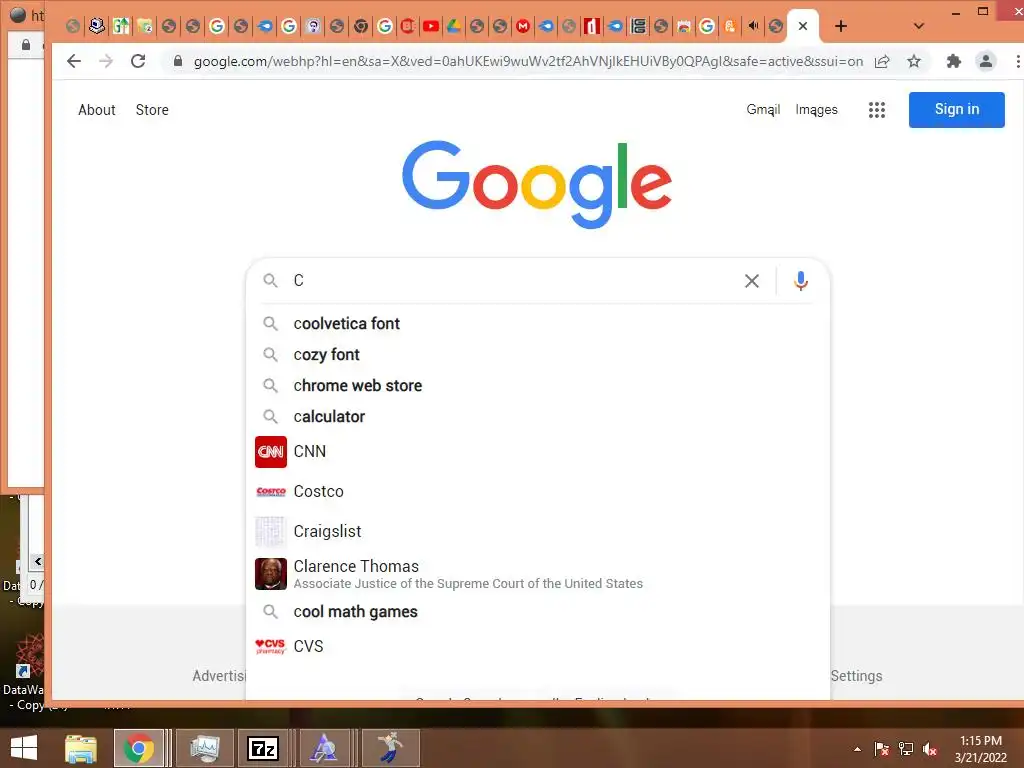This screenshot has height=768, width=1024.
Task: Expand the tab search dropdown arrow
Action: 918,26
